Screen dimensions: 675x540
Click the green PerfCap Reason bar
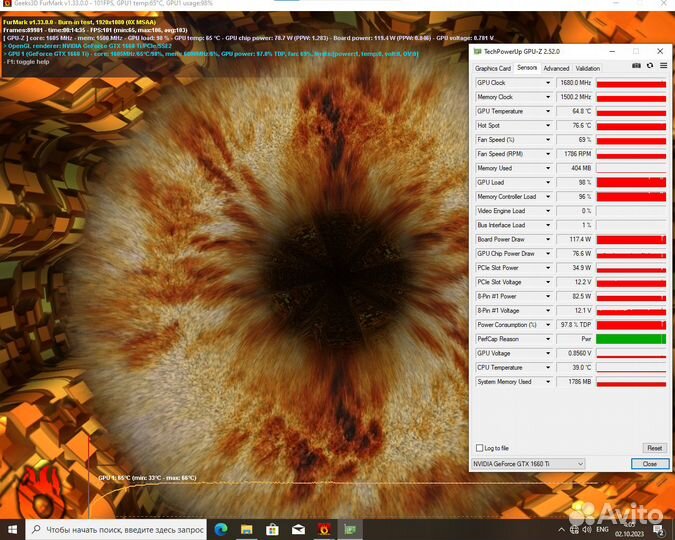point(631,339)
